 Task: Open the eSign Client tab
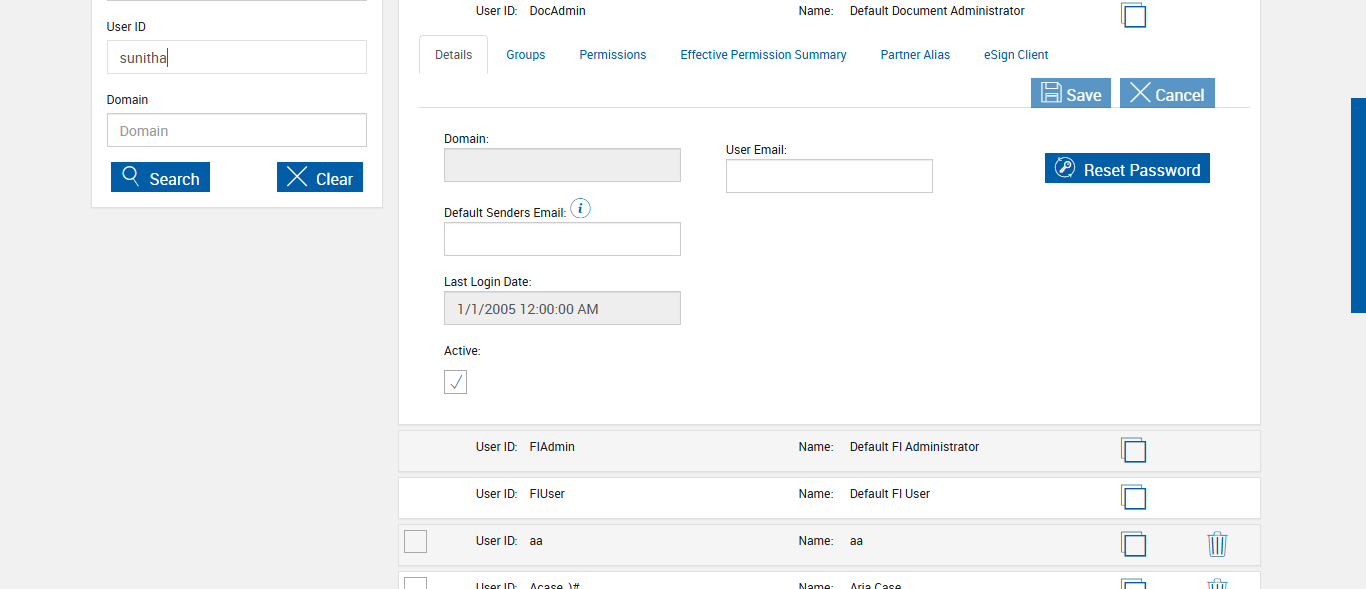[x=1016, y=55]
